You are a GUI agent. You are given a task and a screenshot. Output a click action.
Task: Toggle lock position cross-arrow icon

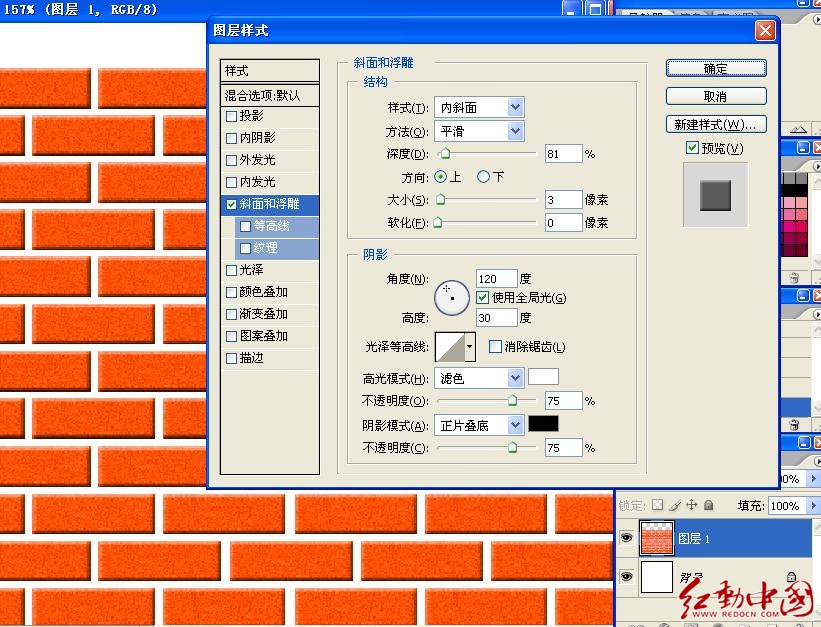pos(692,504)
